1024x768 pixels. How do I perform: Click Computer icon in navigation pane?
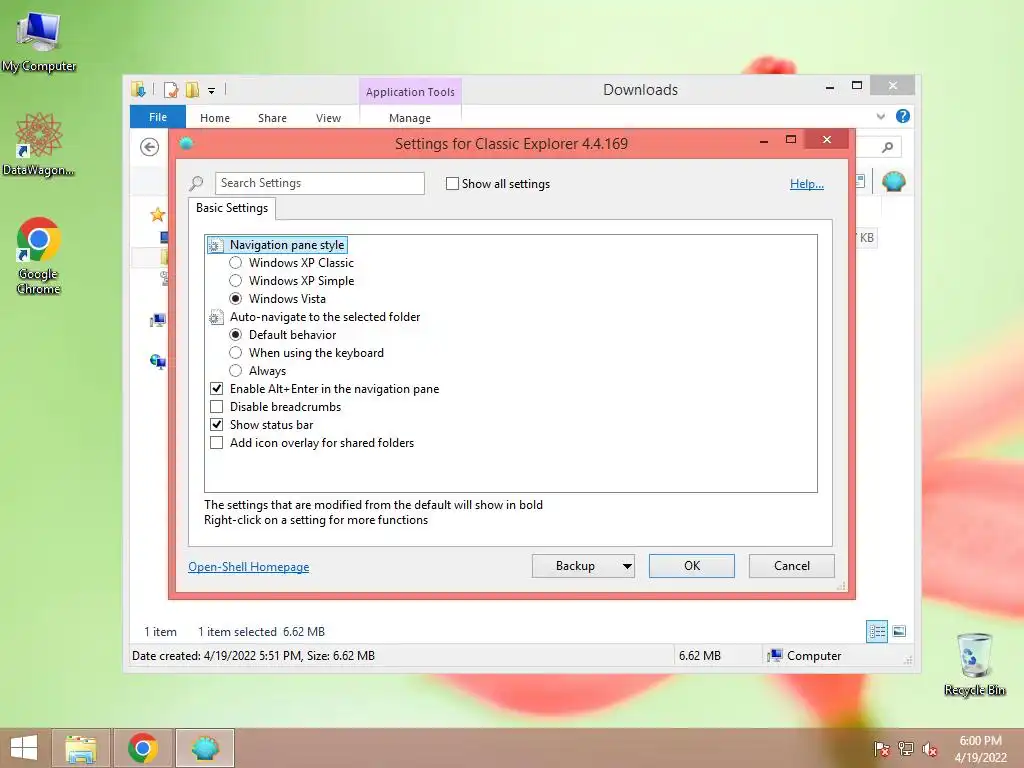(x=158, y=320)
